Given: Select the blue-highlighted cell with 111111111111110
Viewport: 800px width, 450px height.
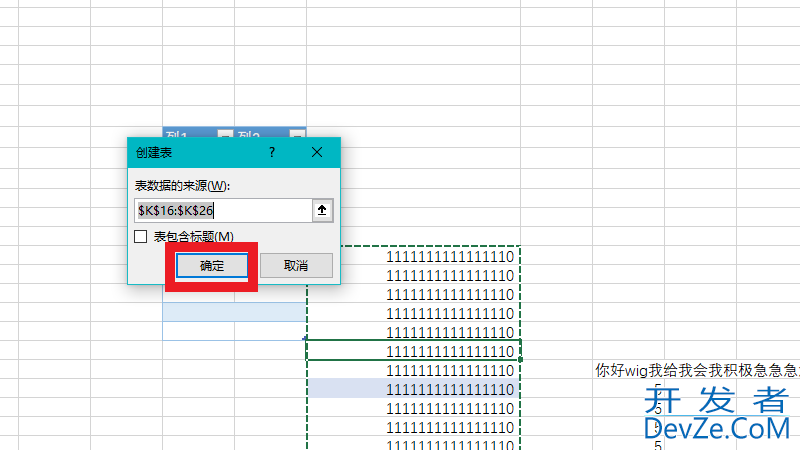Looking at the screenshot, I should pos(414,388).
